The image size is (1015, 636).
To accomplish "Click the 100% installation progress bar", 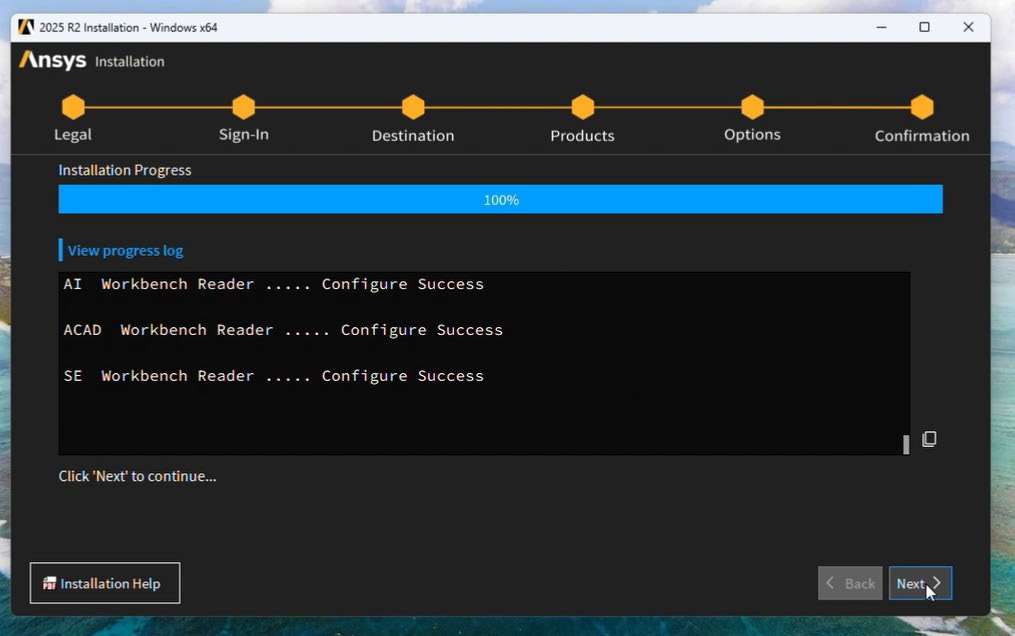I will (500, 199).
